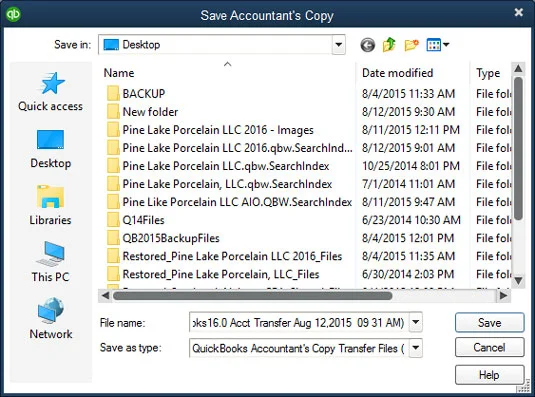The height and width of the screenshot is (397, 535).
Task: Click into the File name field
Action: point(299,322)
